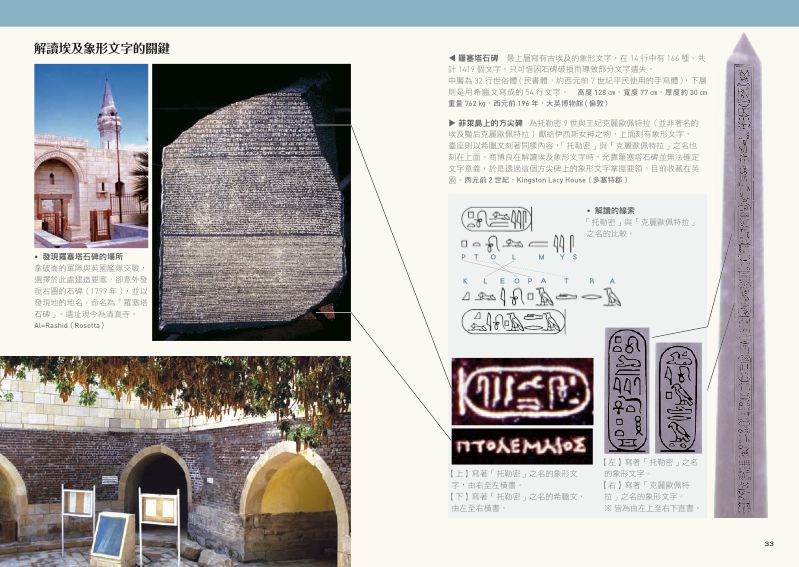Open the white-on-black hieroglyph cartouche photo
Screen dimensions: 799x567
pyautogui.click(x=522, y=391)
